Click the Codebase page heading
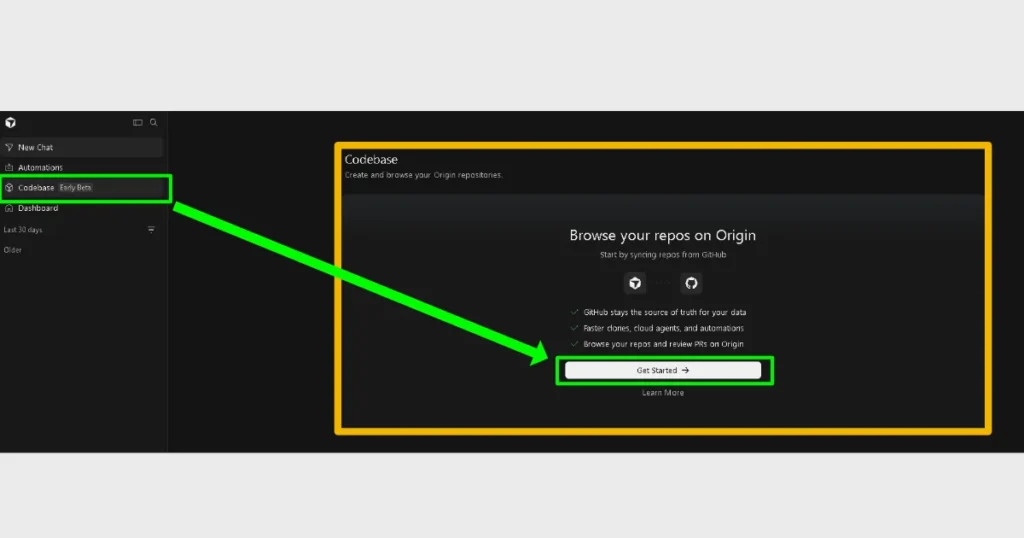Image resolution: width=1024 pixels, height=538 pixels. [371, 159]
